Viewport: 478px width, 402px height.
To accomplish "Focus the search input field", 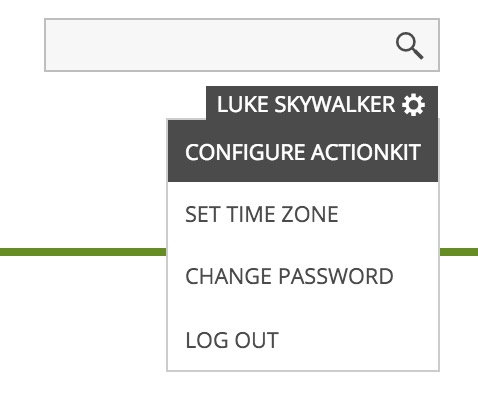I will coord(242,45).
